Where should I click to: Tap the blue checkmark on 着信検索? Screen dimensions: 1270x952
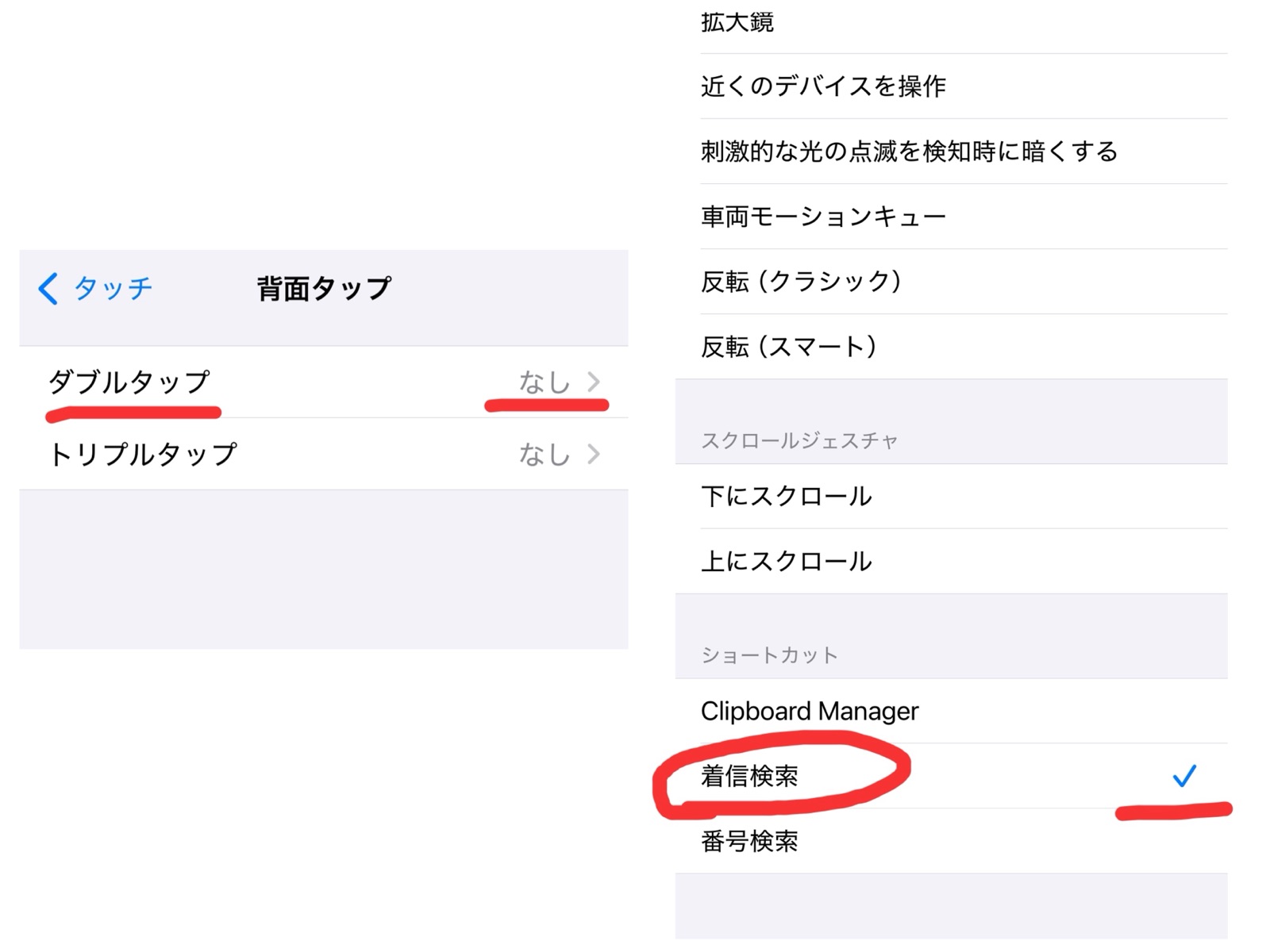tap(1184, 775)
